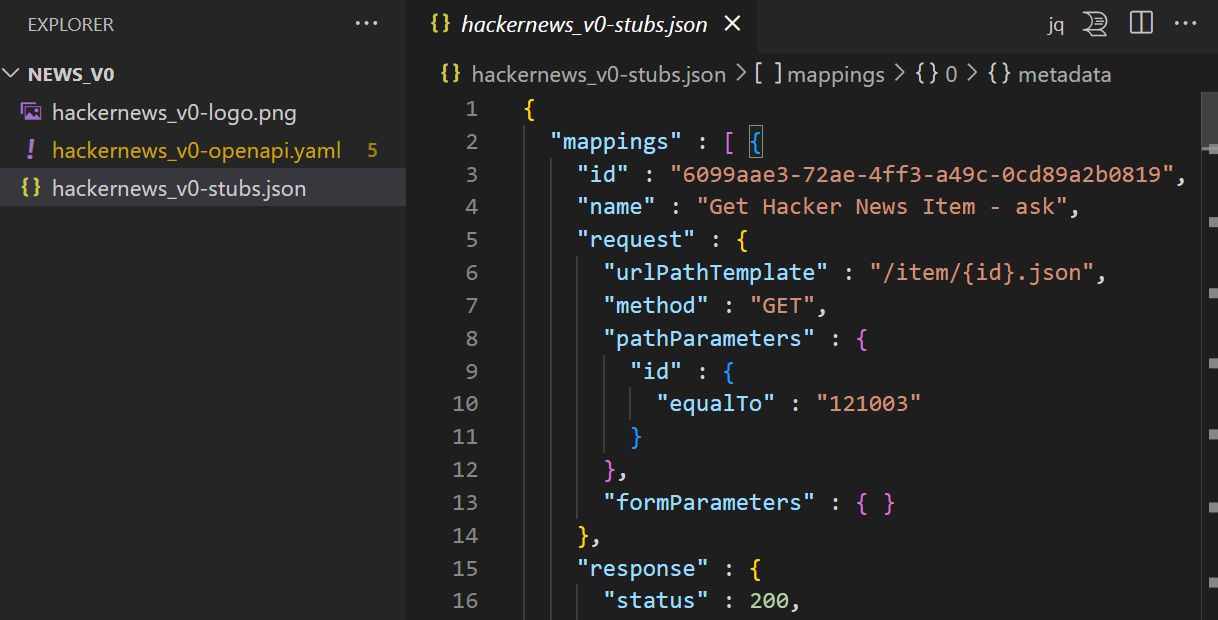The image size is (1218, 620).
Task: Click JSON braces icon beside stubs.json in explorer
Action: [x=31, y=188]
